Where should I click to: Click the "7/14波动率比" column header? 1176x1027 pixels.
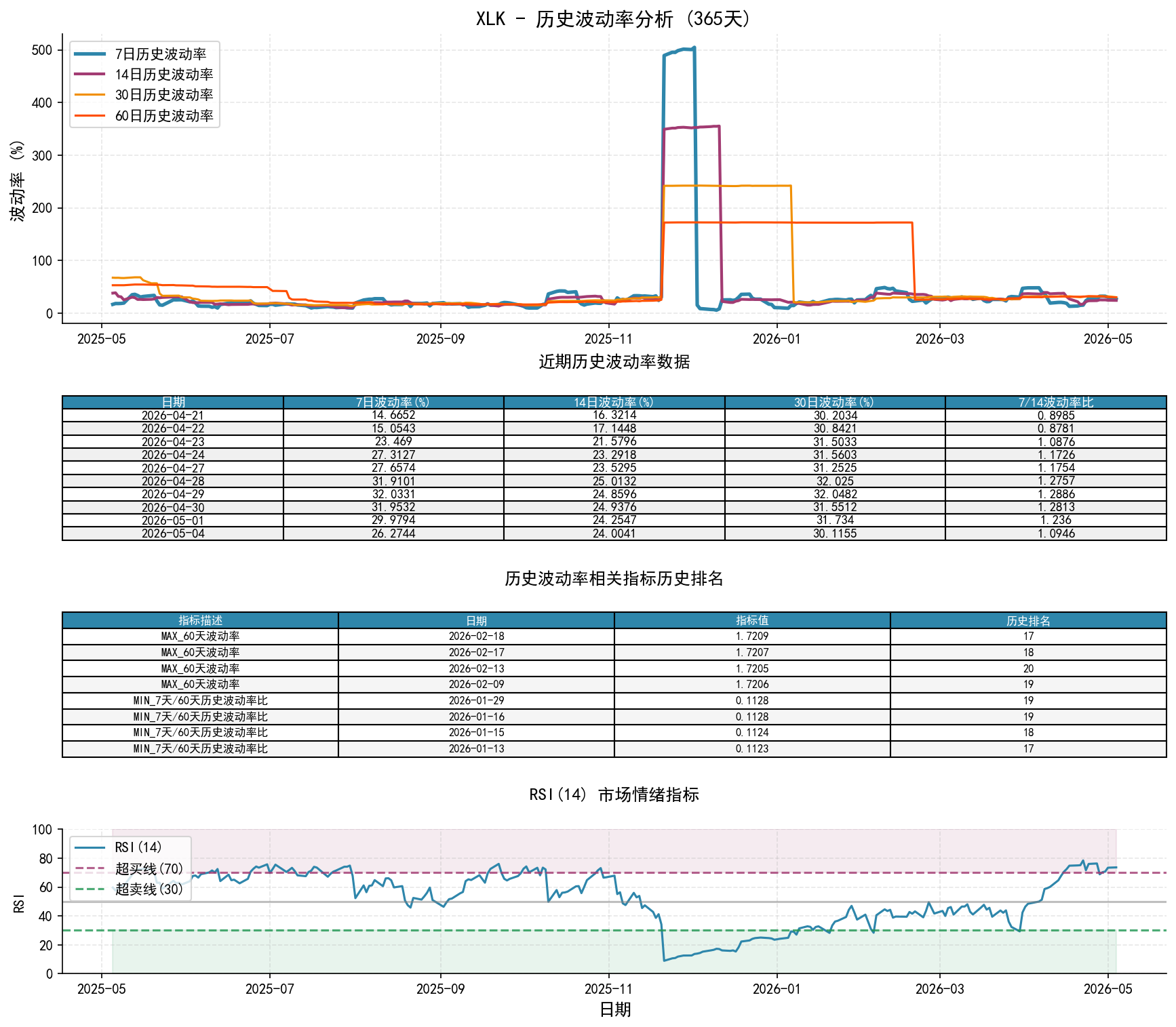pos(1056,403)
